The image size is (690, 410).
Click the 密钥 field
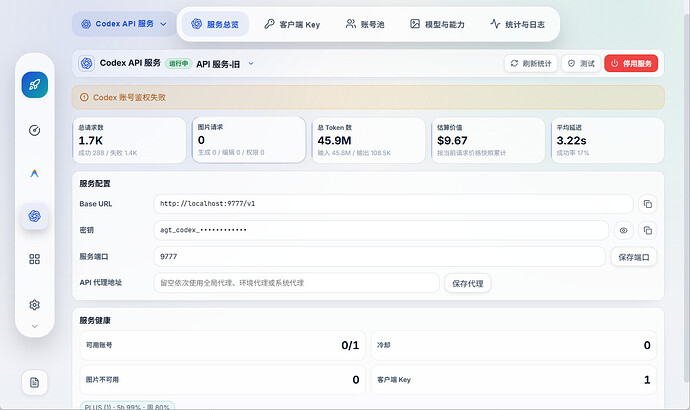381,230
